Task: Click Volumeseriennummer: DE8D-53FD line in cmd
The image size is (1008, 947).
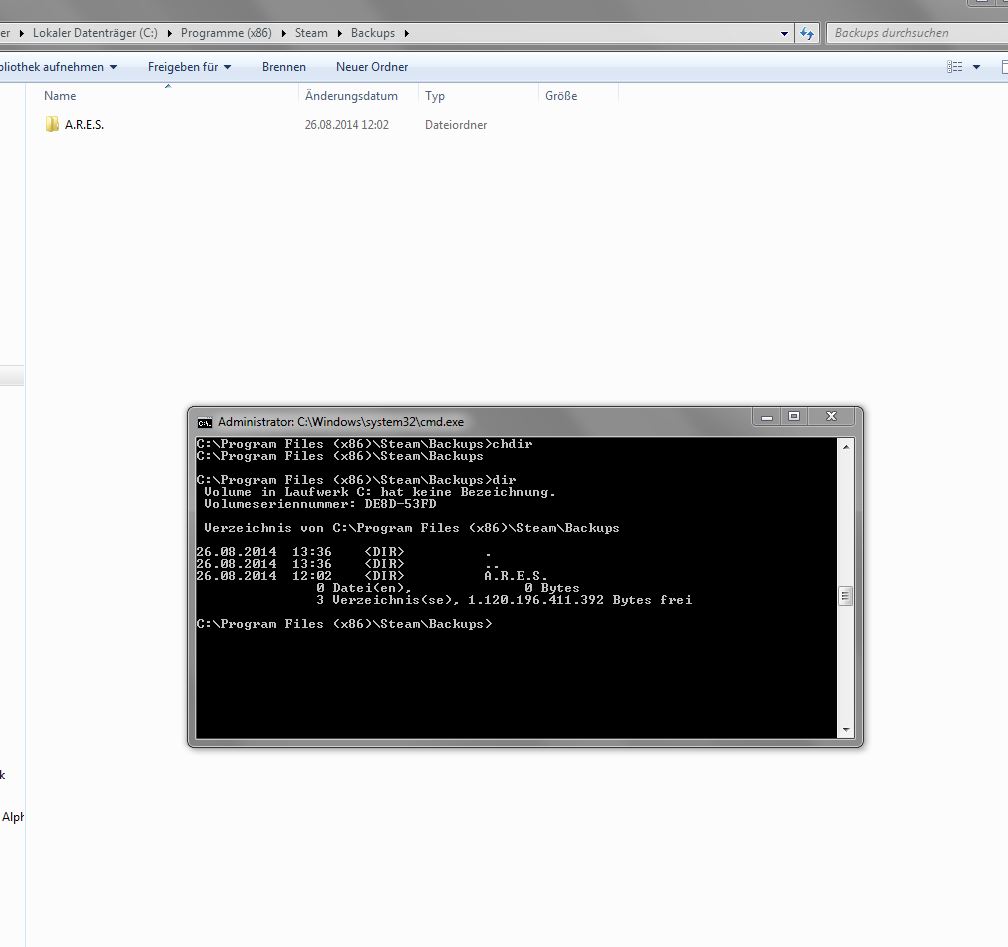Action: pos(320,504)
